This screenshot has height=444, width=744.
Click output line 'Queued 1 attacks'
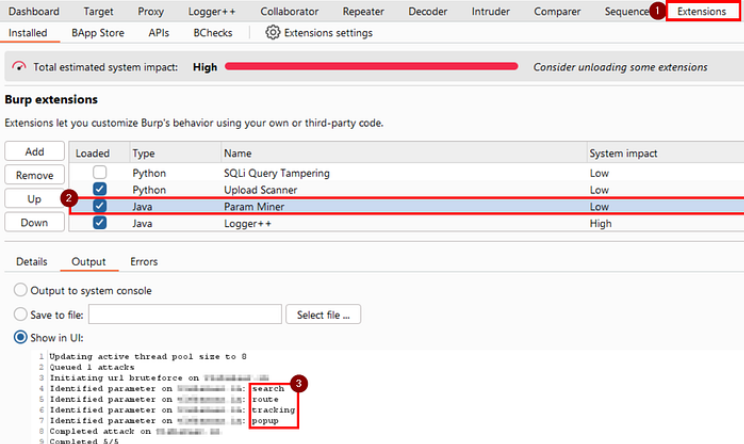click(x=92, y=367)
